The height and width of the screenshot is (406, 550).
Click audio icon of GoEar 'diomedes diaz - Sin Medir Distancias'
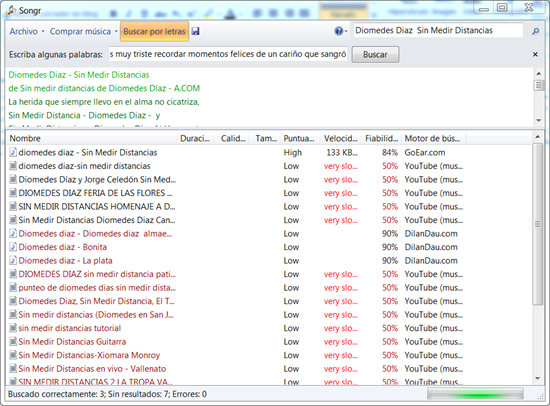(x=13, y=152)
